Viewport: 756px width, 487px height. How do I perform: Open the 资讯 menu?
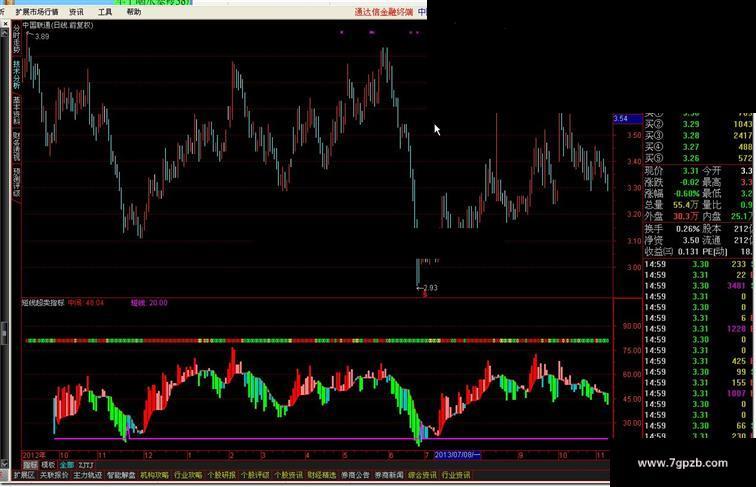tap(77, 12)
